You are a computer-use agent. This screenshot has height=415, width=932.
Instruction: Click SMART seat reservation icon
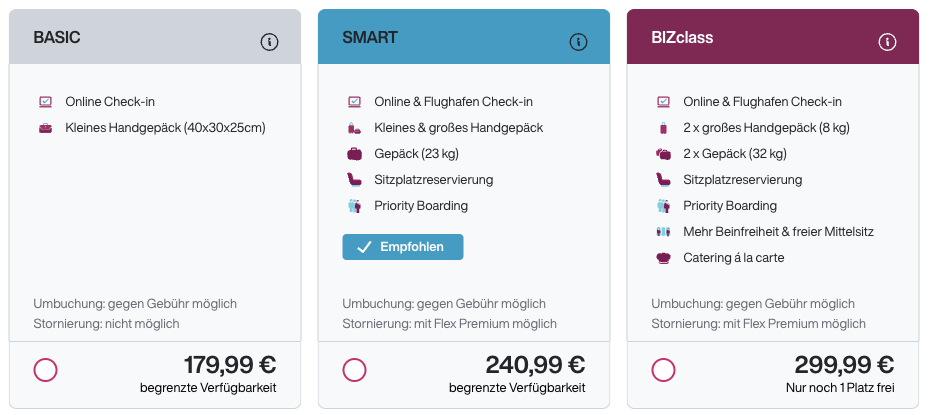click(354, 180)
